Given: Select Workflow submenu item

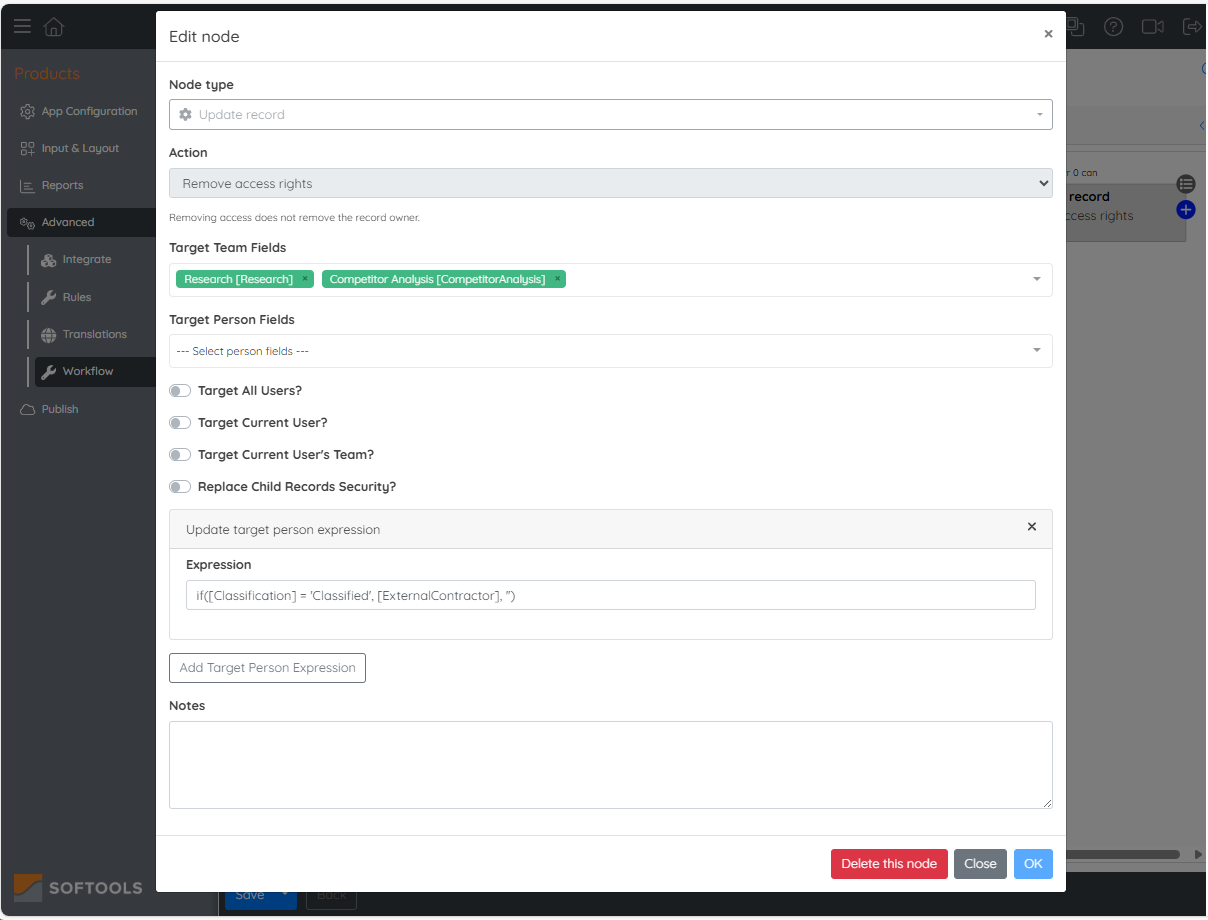Looking at the screenshot, I should click(95, 371).
